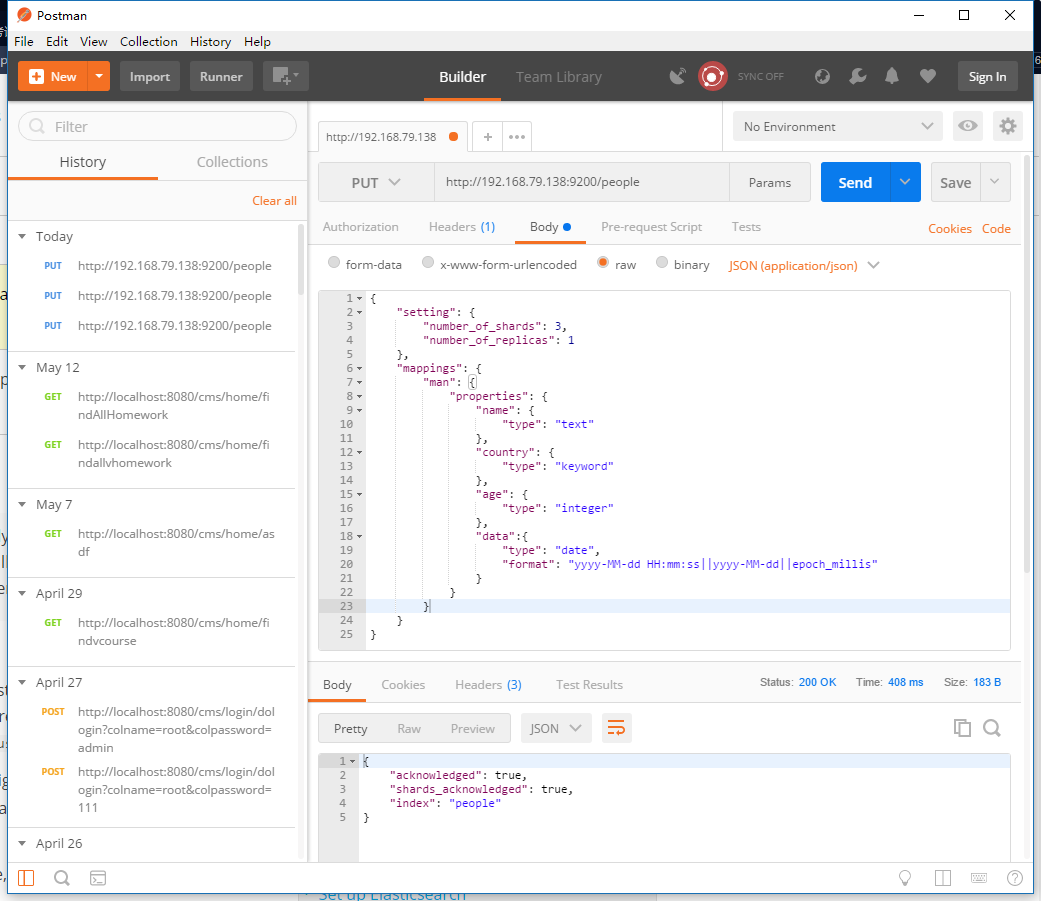Open the manage environments gear icon
Viewport: 1041px width, 901px height.
tap(1007, 126)
